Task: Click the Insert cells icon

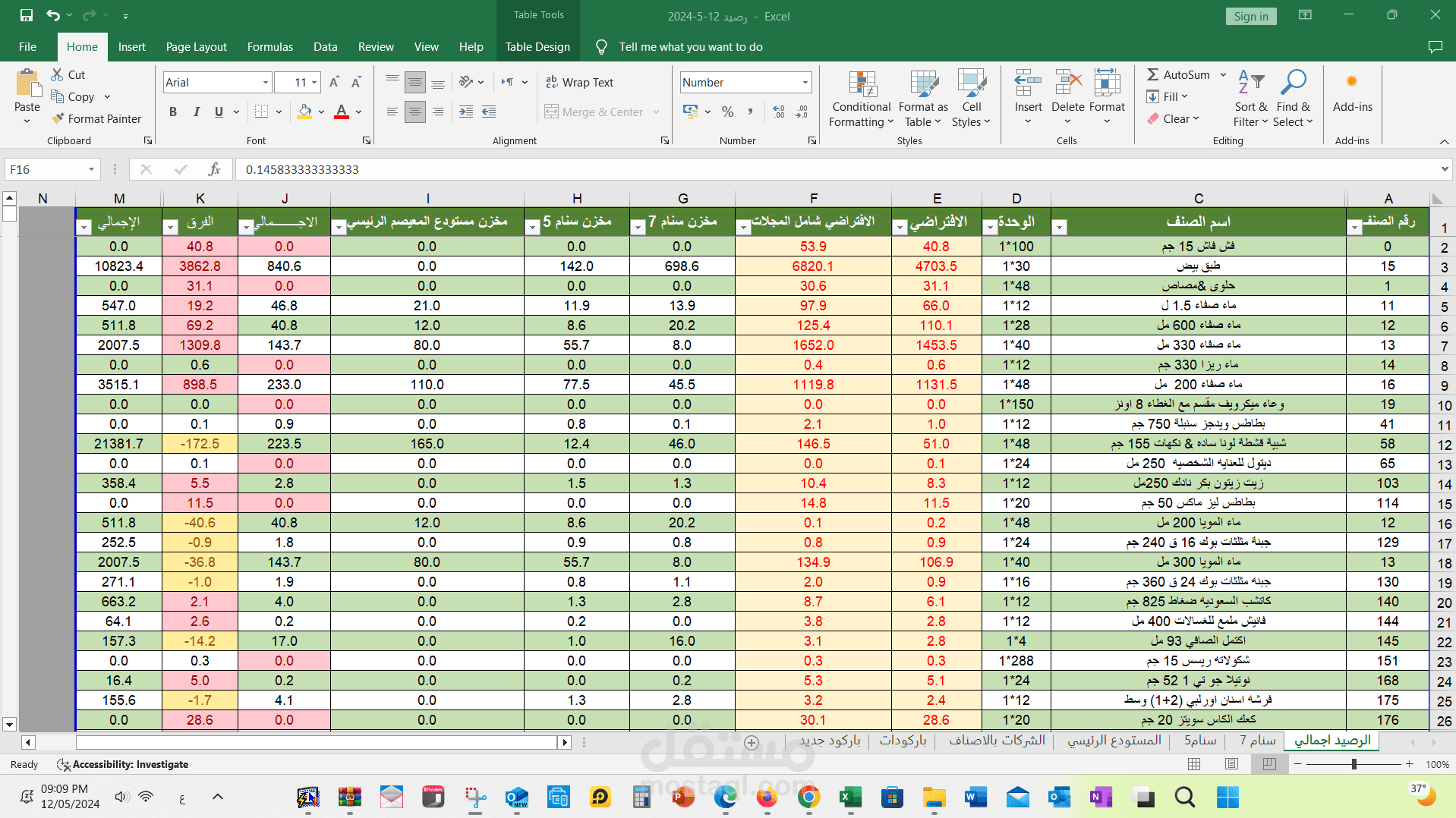Action: 1028,83
